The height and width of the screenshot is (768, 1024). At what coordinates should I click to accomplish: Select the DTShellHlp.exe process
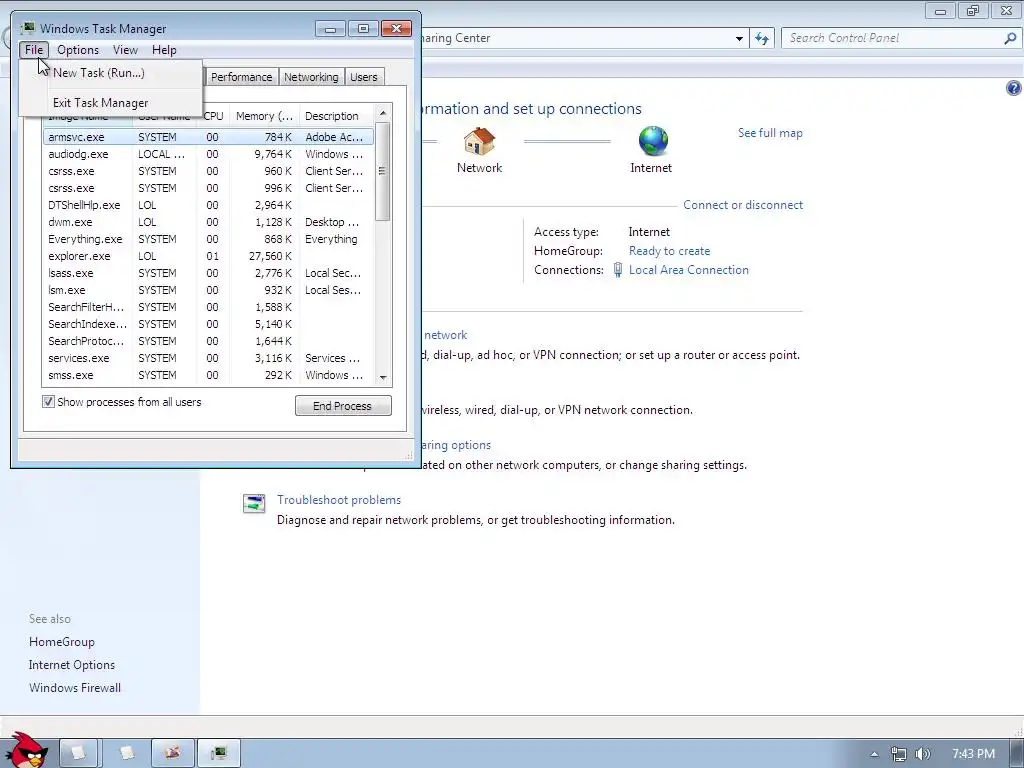pyautogui.click(x=209, y=205)
